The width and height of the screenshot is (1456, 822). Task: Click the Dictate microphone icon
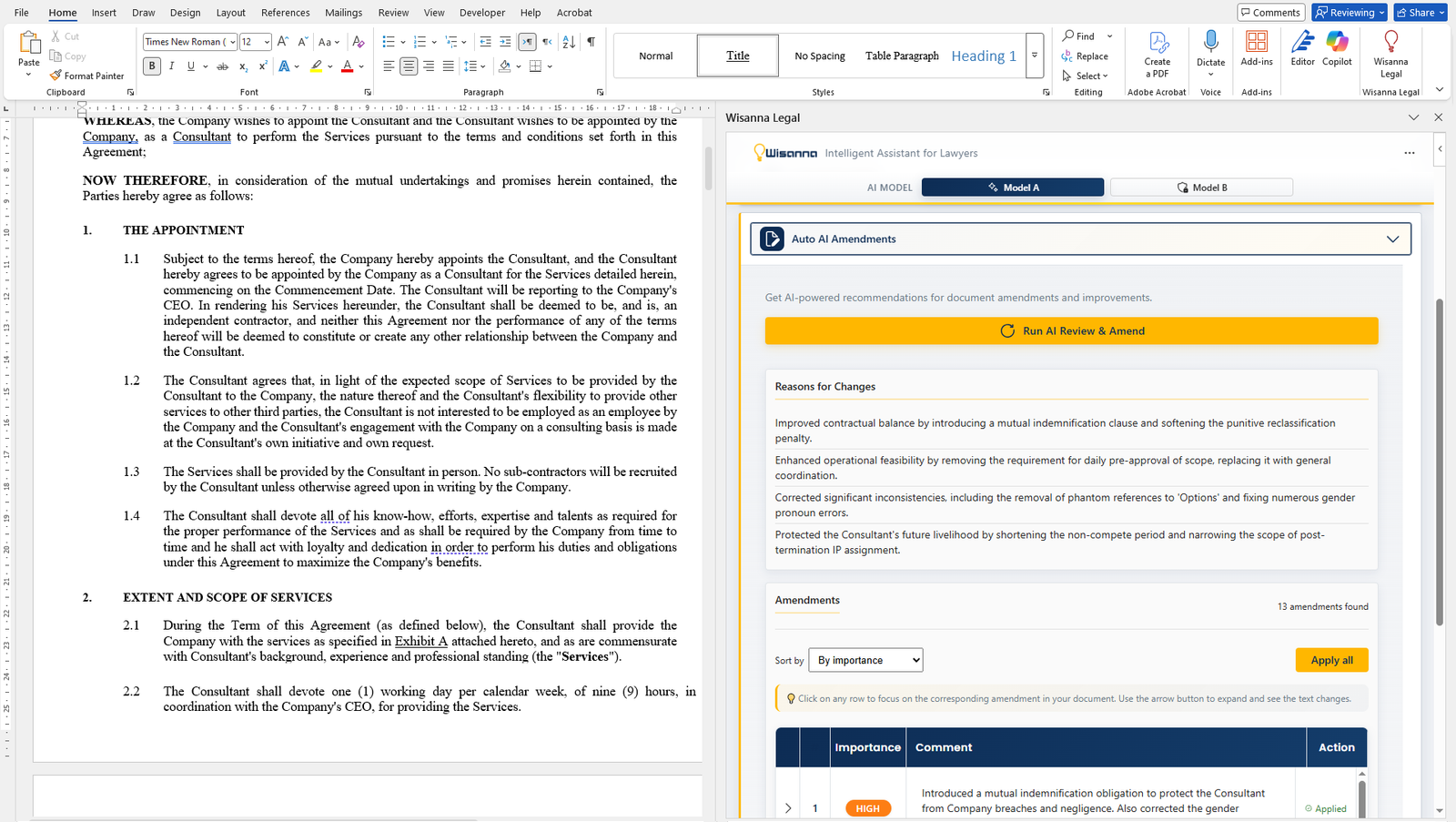(1210, 42)
